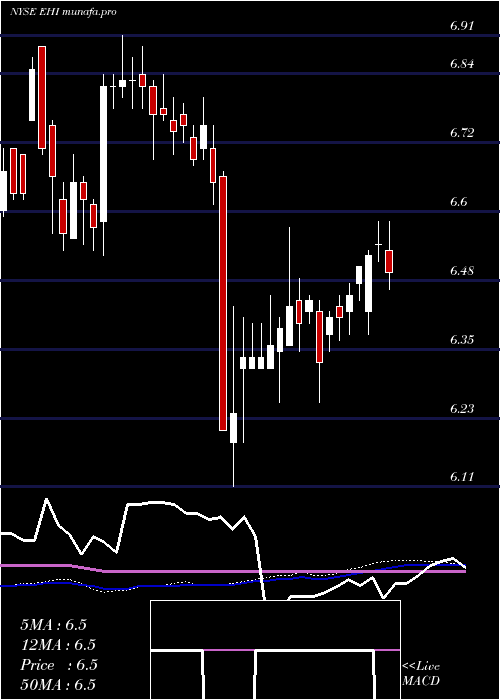The image size is (500, 700).
Task: Click the '50MA : 6.5' indicator text
Action: [x=58, y=685]
